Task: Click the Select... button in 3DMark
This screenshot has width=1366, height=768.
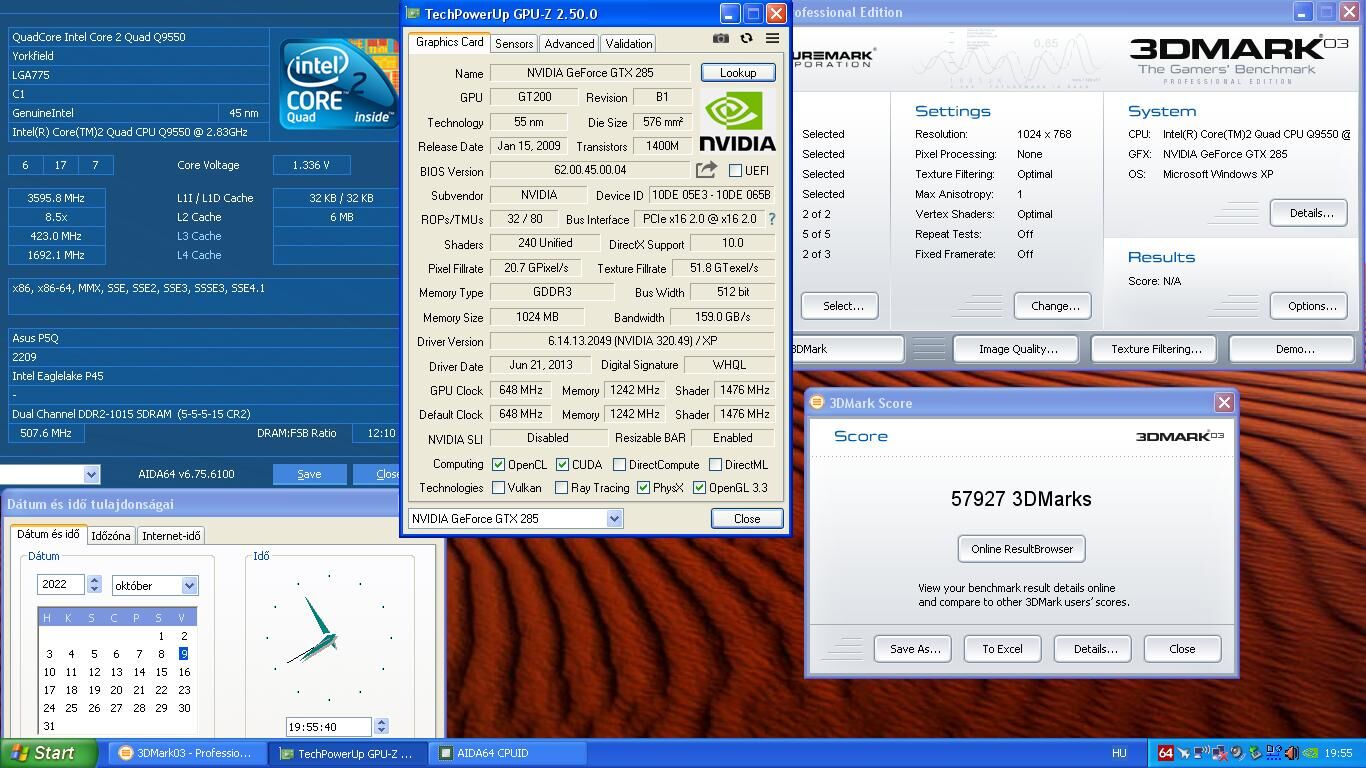Action: point(842,306)
